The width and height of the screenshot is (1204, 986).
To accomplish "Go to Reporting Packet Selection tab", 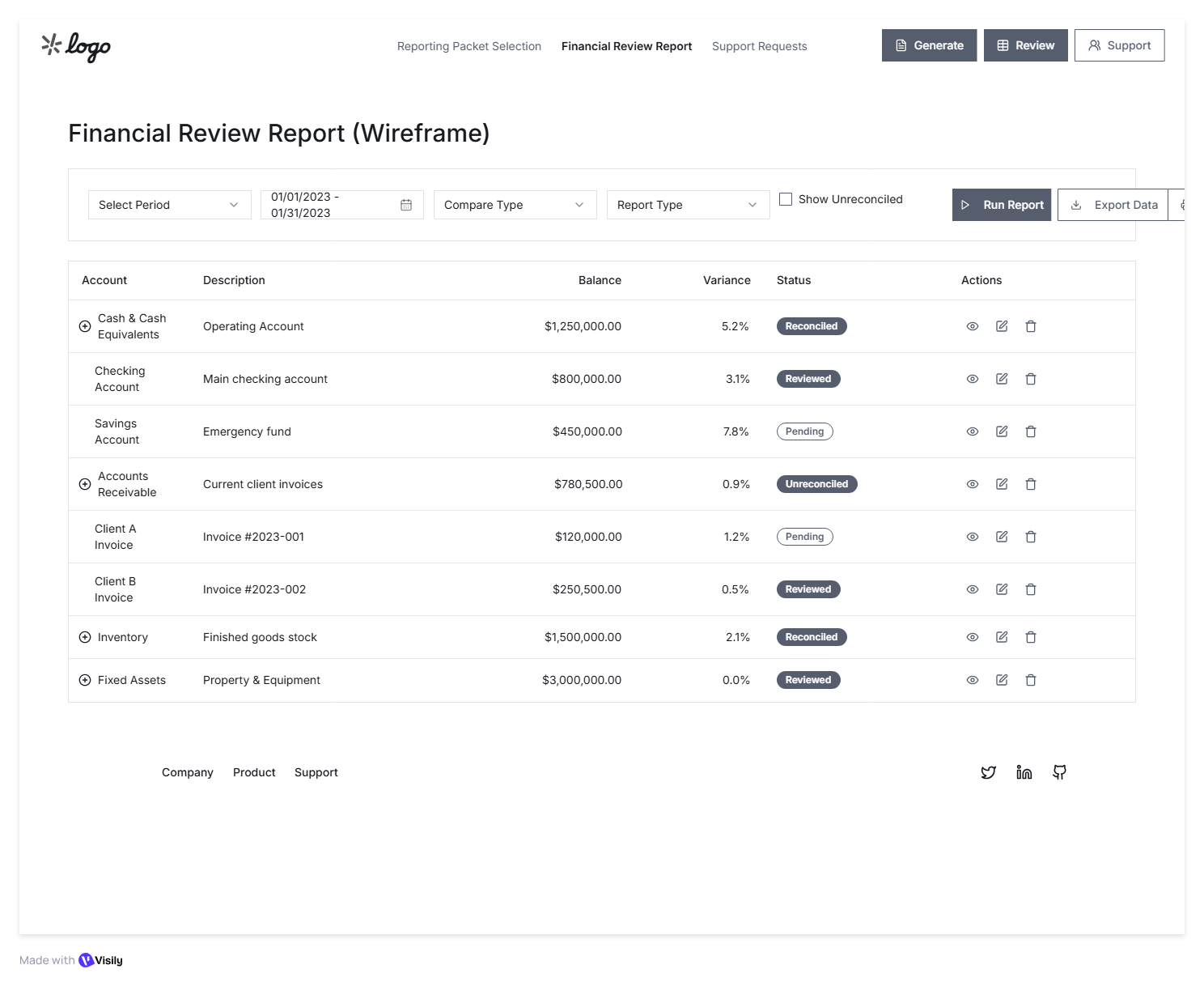I will pyautogui.click(x=468, y=46).
